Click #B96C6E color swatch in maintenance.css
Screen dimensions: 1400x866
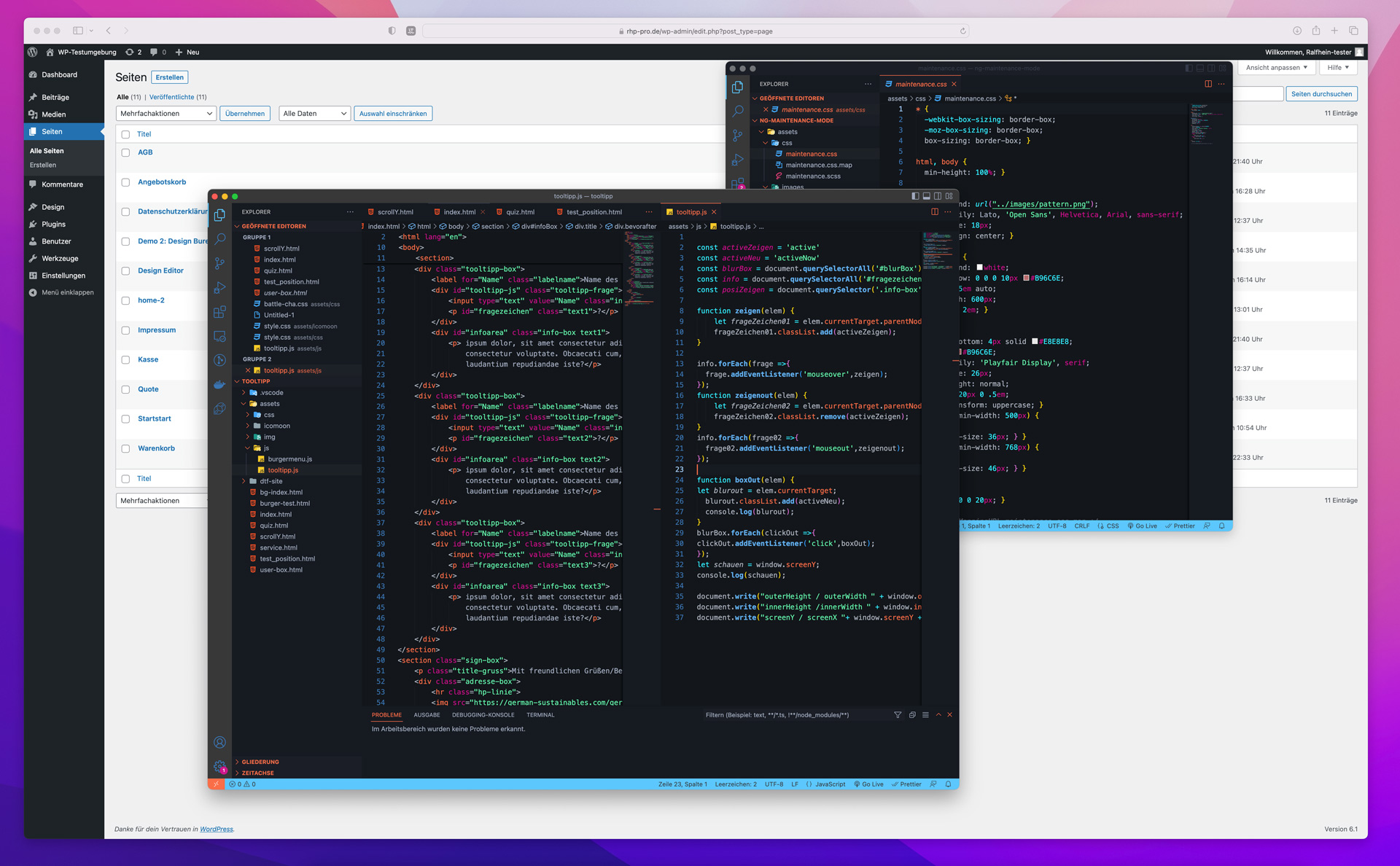click(1027, 278)
